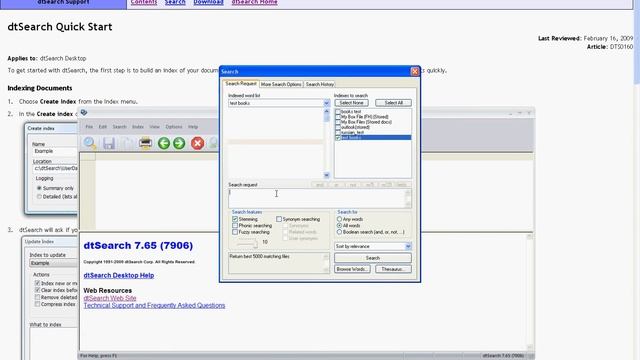Switch to More Search Options tab
The height and width of the screenshot is (360, 640).
(281, 84)
